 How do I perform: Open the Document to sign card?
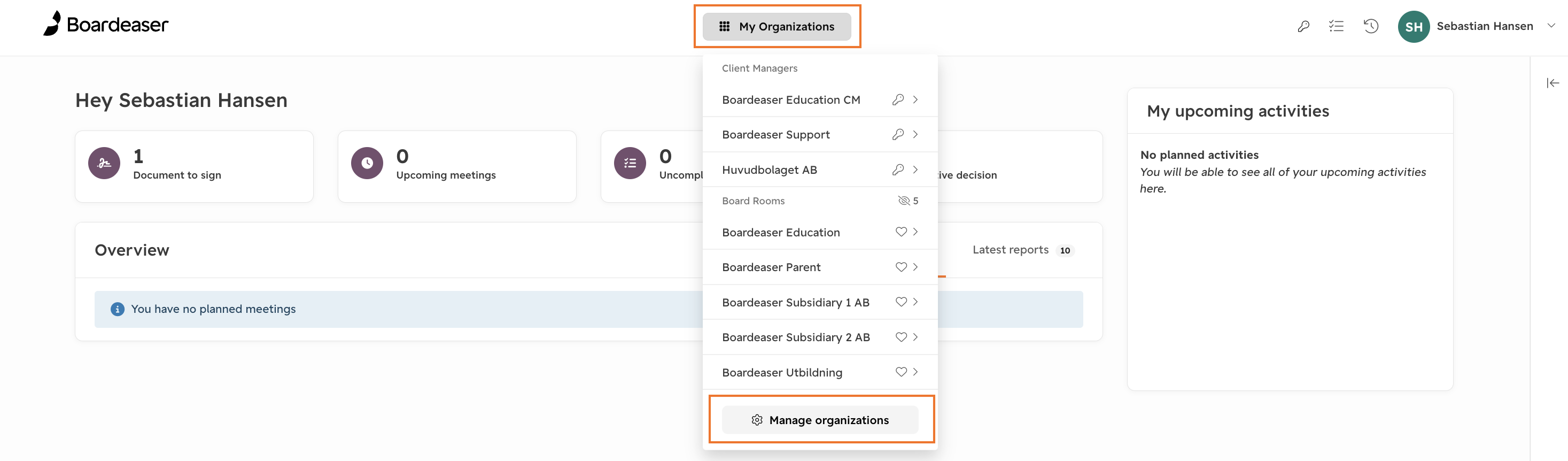194,166
